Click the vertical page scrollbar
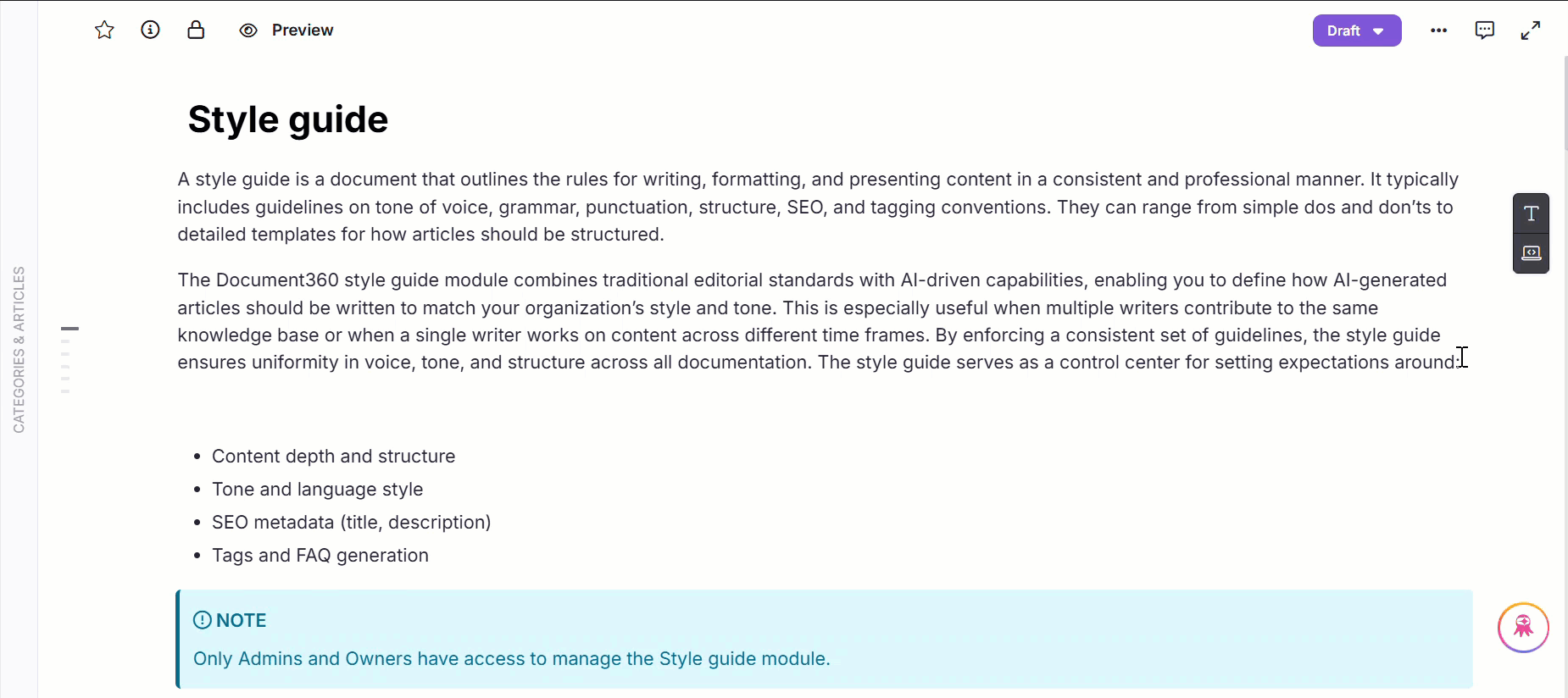The image size is (1568, 698). [1565, 102]
